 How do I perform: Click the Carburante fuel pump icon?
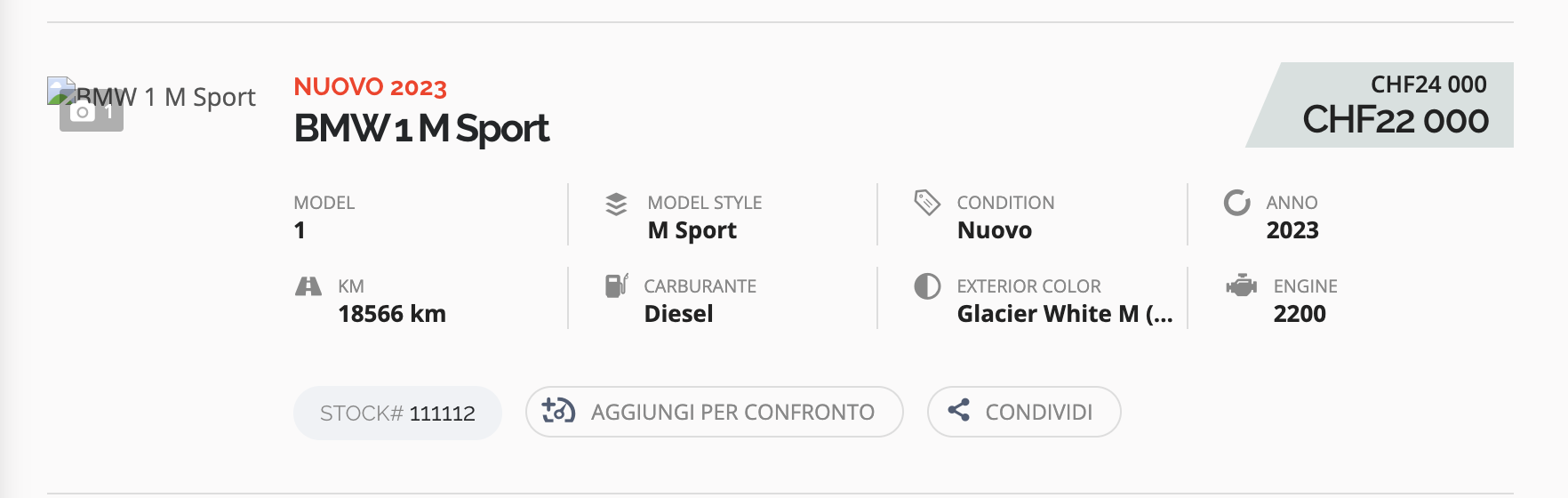click(x=616, y=285)
